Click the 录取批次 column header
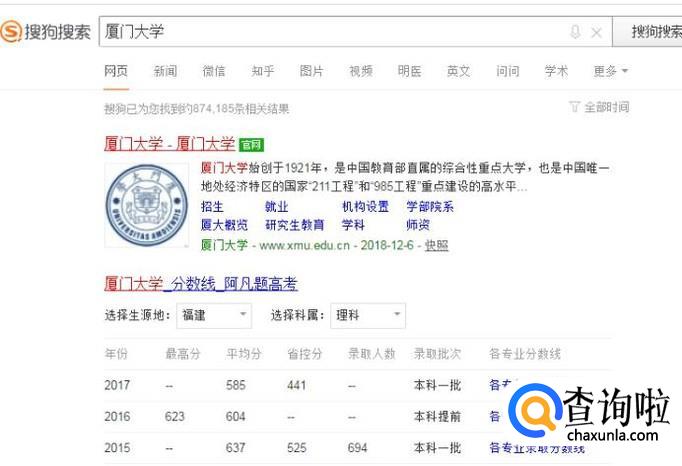Image resolution: width=682 pixels, height=466 pixels. pyautogui.click(x=437, y=354)
